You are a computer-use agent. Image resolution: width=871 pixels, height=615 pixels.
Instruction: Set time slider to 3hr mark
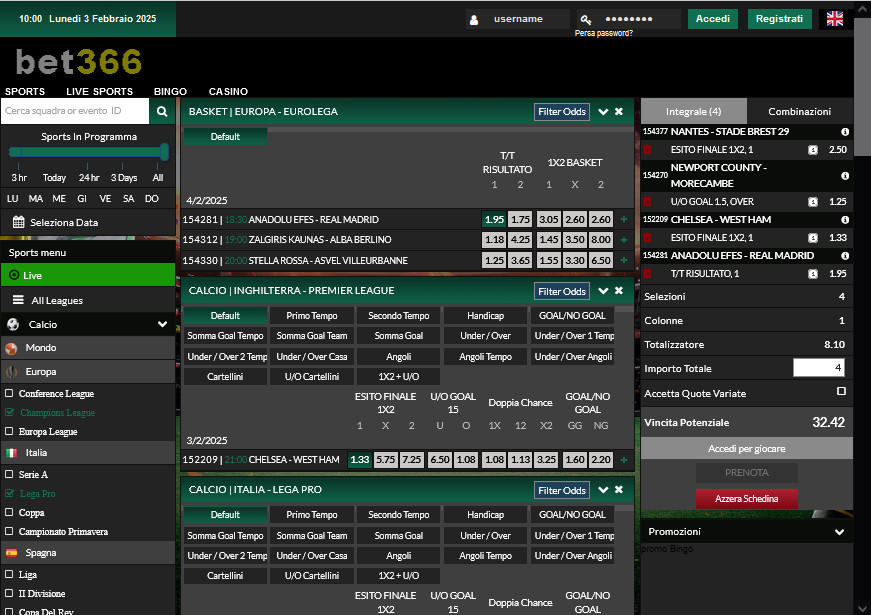(19, 178)
